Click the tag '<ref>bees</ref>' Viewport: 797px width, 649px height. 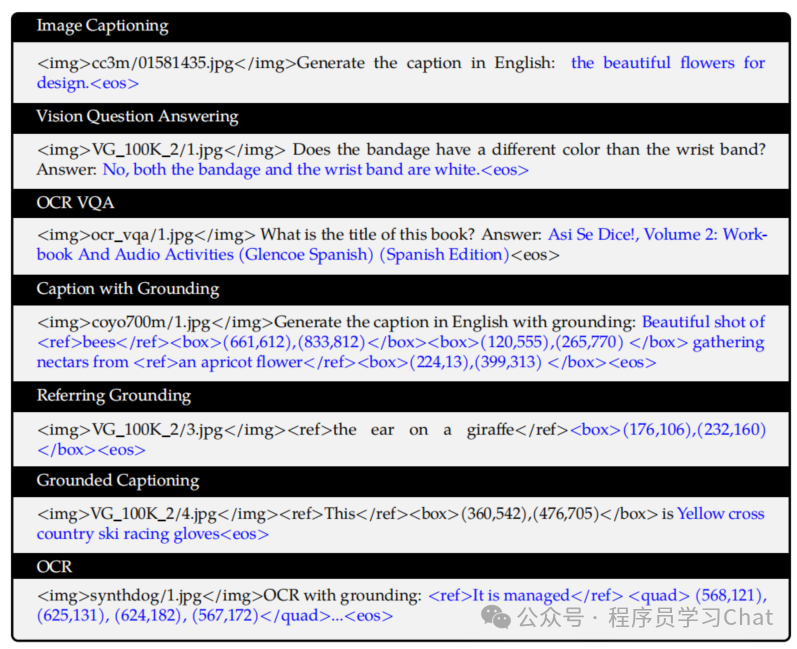103,343
